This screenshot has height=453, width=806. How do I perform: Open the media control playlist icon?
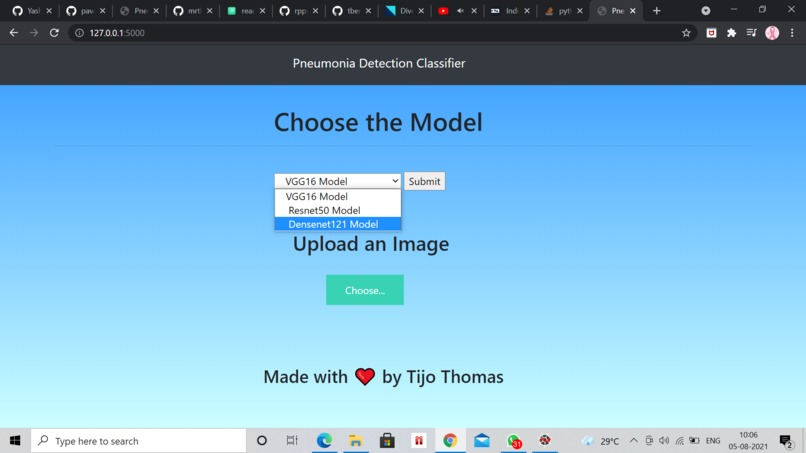tap(752, 33)
